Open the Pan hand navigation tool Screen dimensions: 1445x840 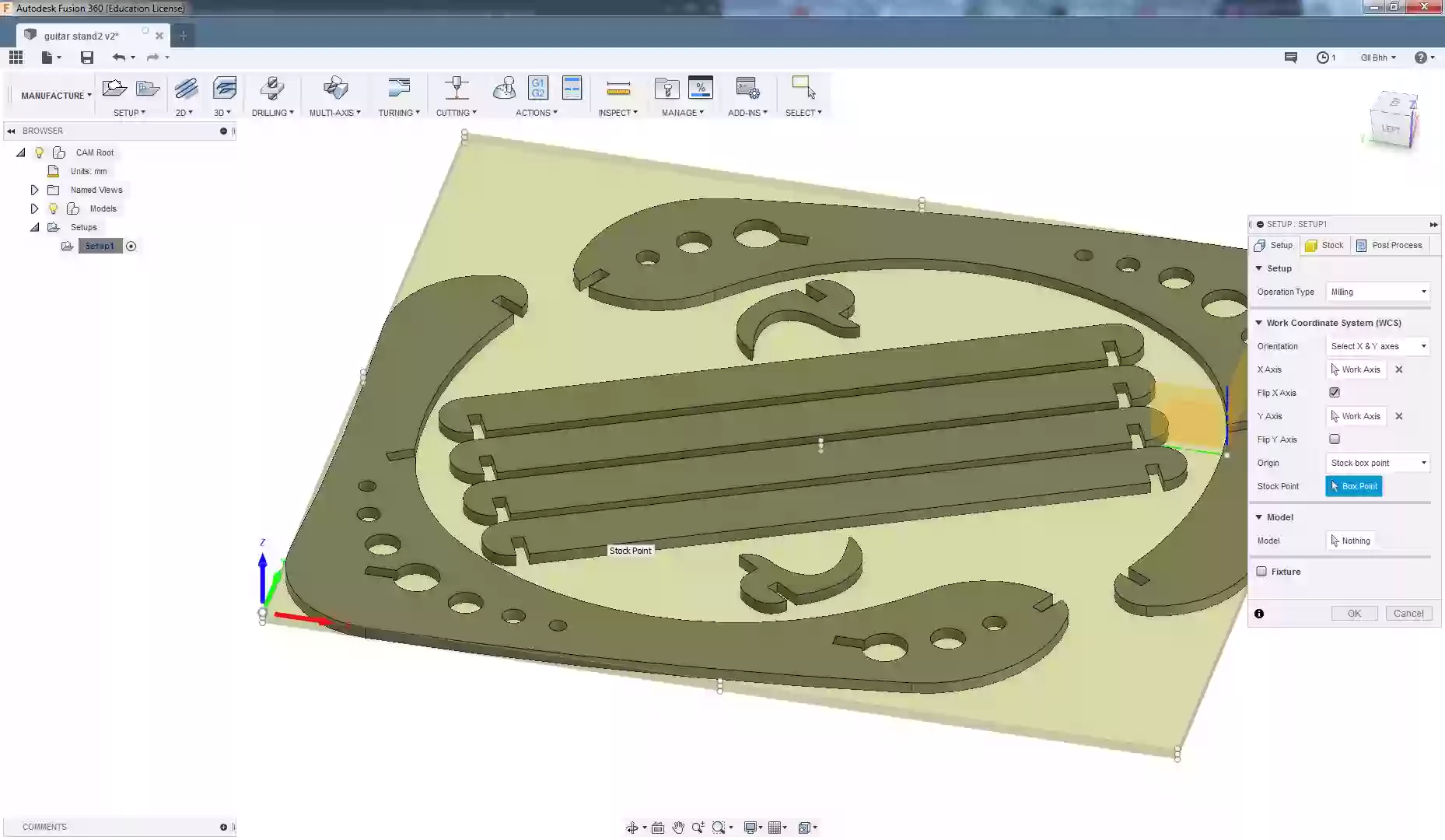point(678,828)
